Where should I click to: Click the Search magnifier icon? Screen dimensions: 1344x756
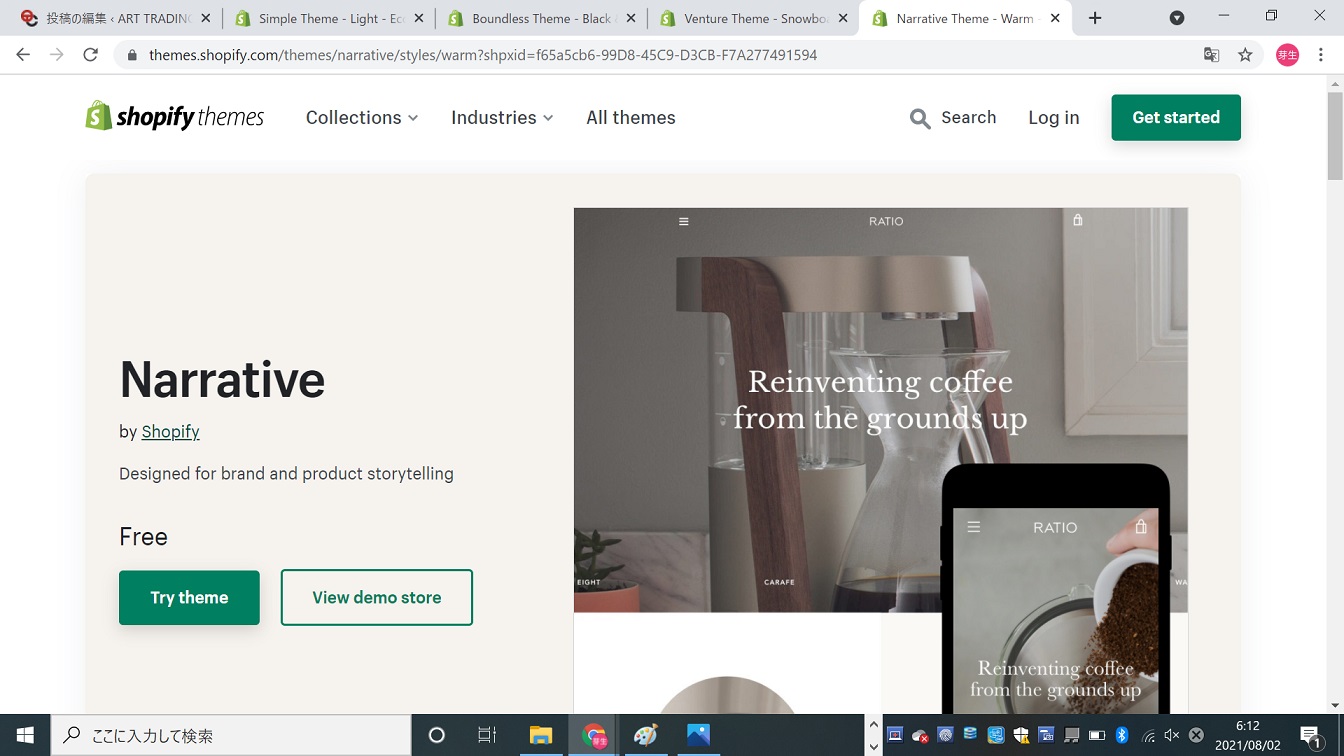(920, 119)
